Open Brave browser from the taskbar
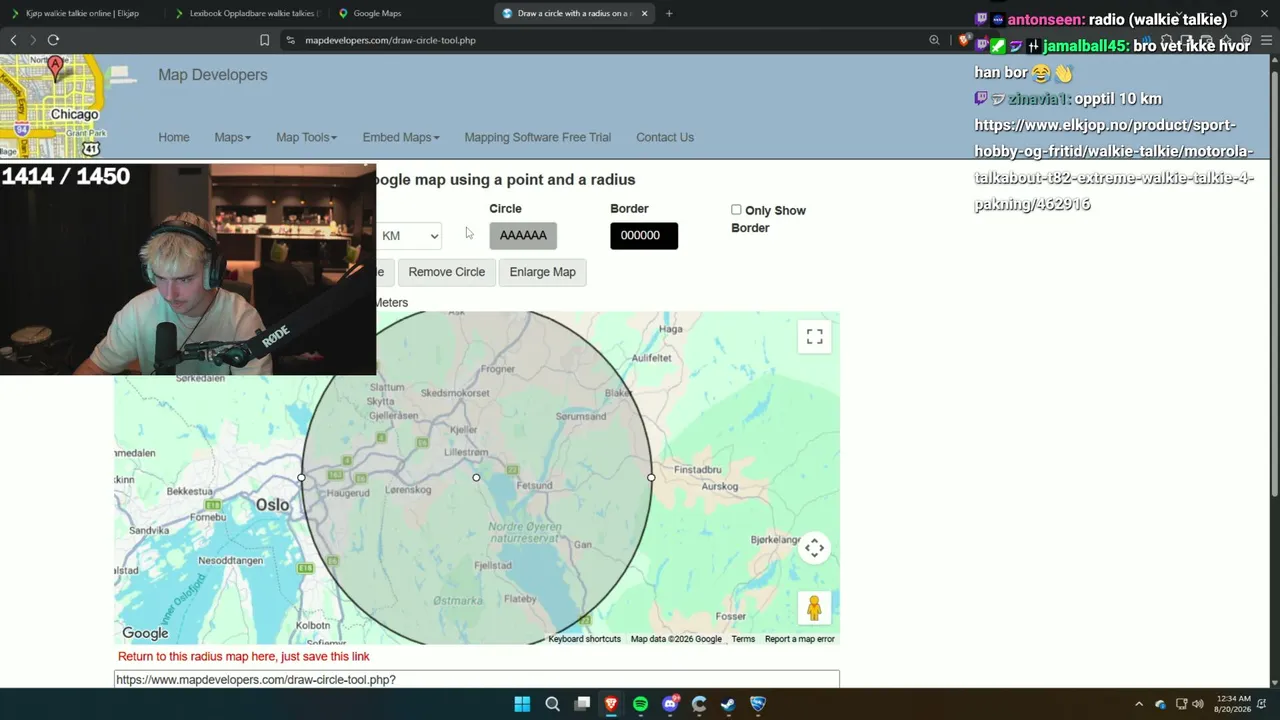 click(611, 704)
